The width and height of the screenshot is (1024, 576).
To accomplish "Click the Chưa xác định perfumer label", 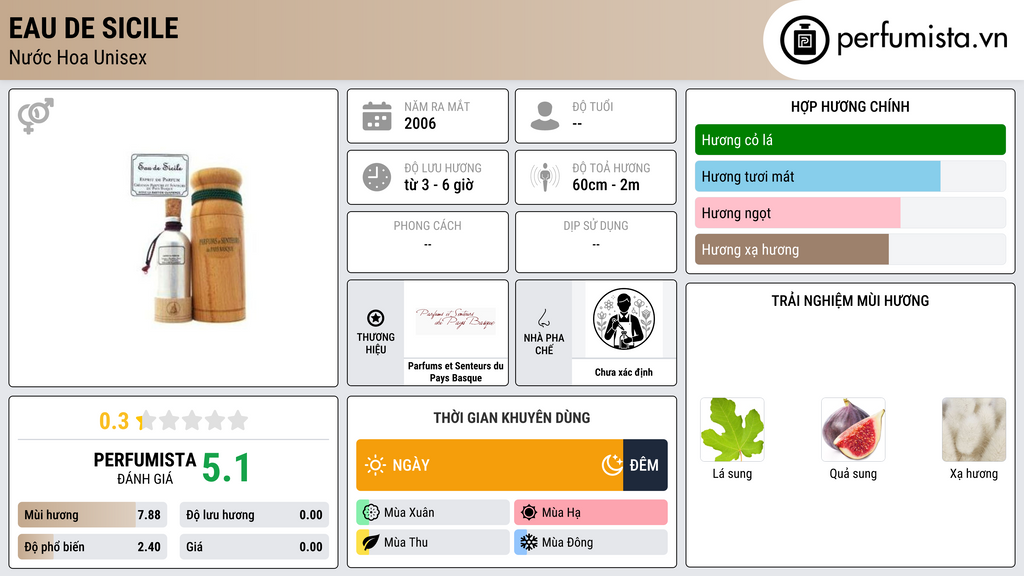I will click(624, 372).
